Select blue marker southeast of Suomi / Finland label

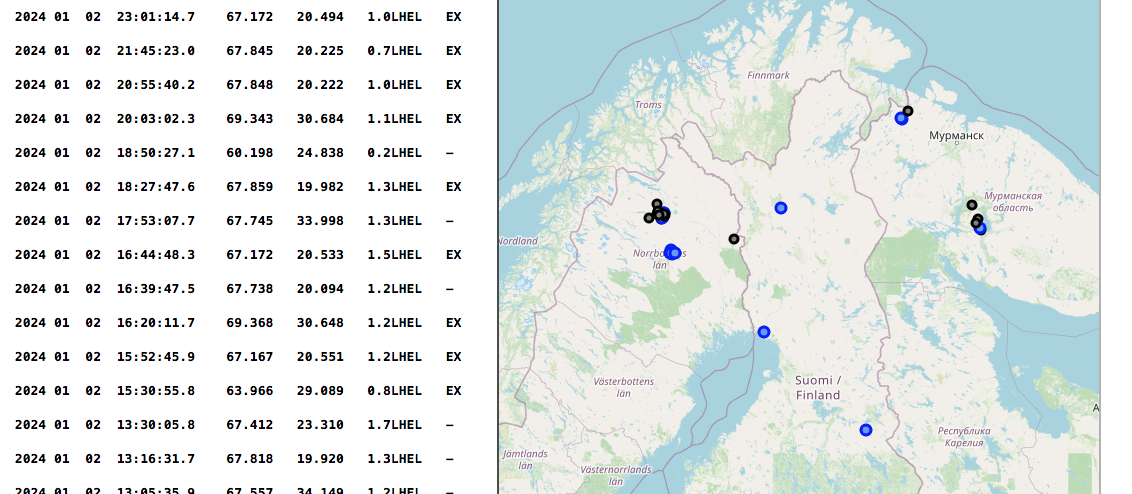pyautogui.click(x=866, y=430)
